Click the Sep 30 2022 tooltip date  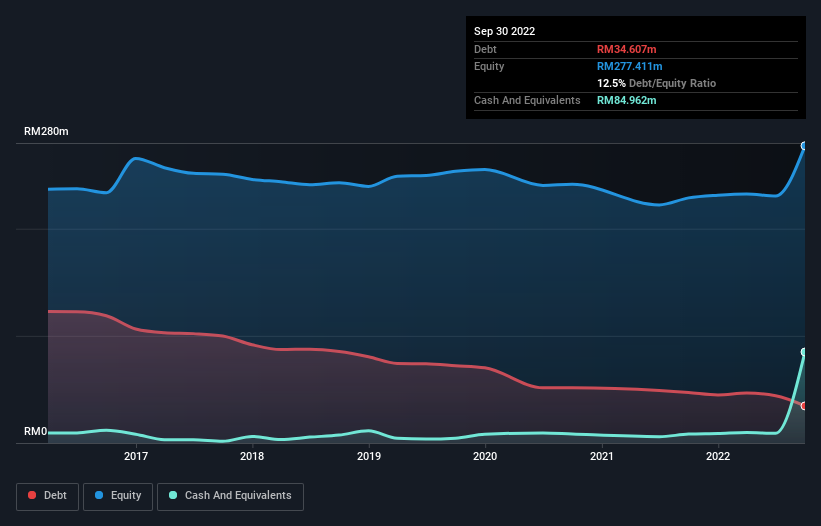(504, 31)
